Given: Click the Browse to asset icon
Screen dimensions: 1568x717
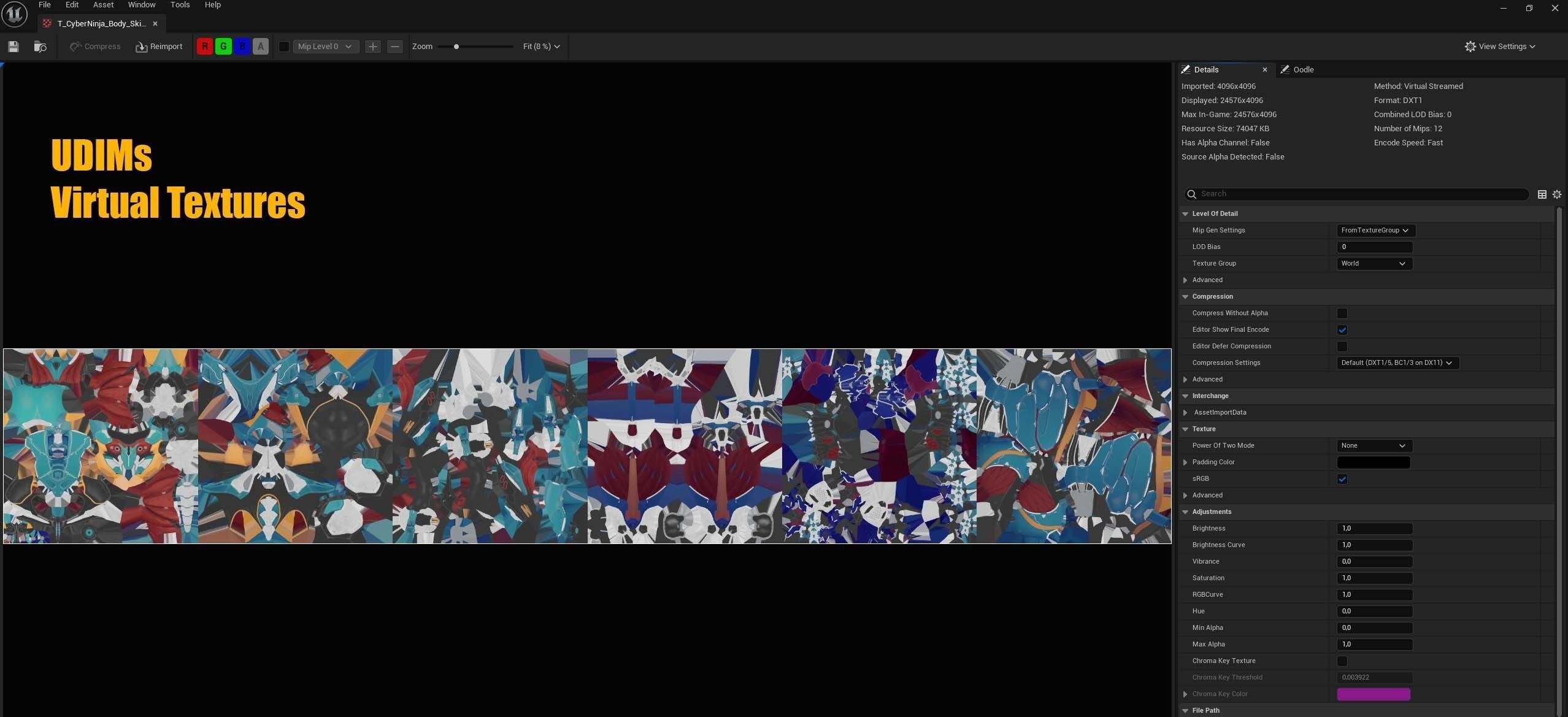Looking at the screenshot, I should tap(40, 47).
